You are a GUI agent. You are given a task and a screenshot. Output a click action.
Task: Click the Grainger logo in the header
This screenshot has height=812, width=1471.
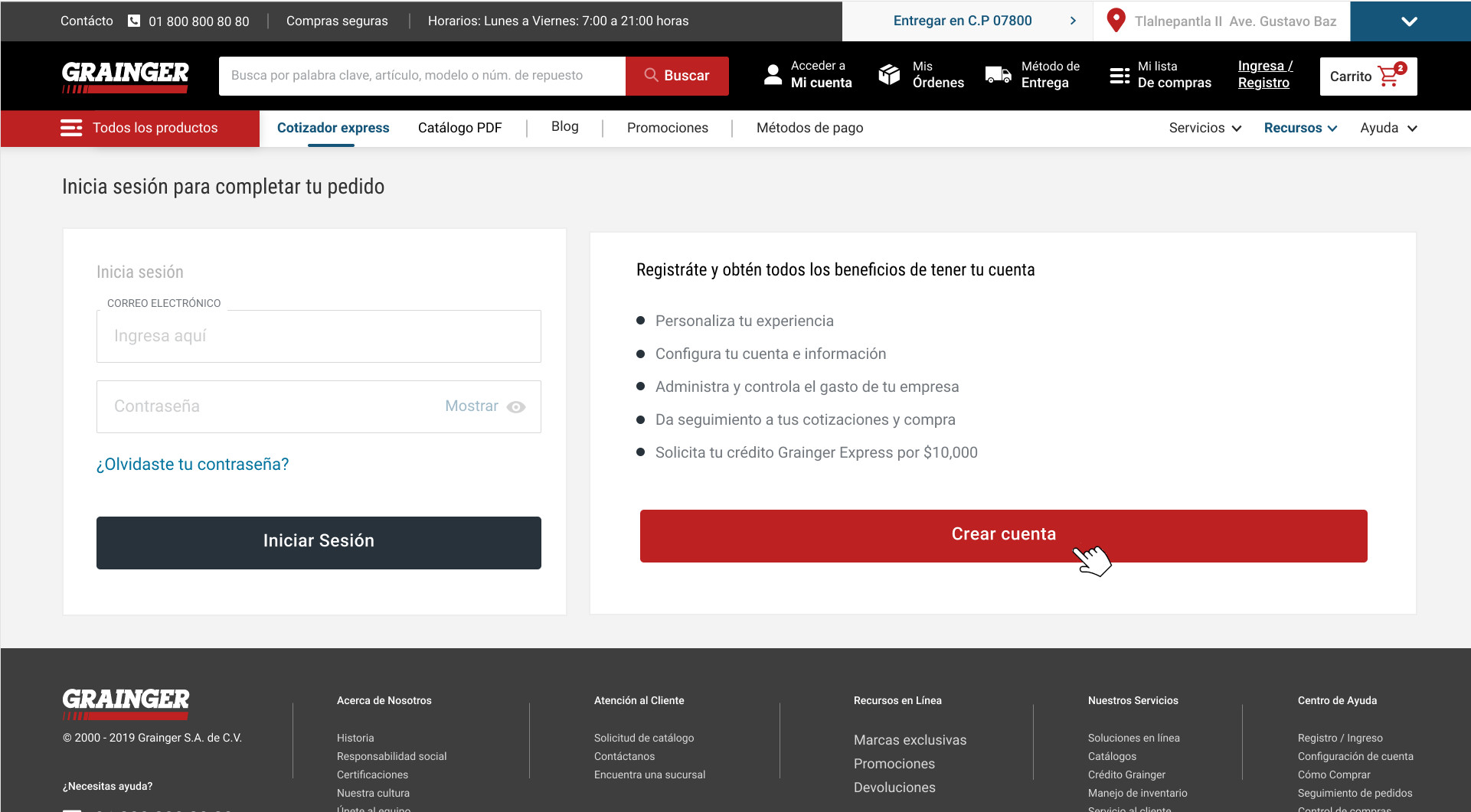tap(126, 77)
